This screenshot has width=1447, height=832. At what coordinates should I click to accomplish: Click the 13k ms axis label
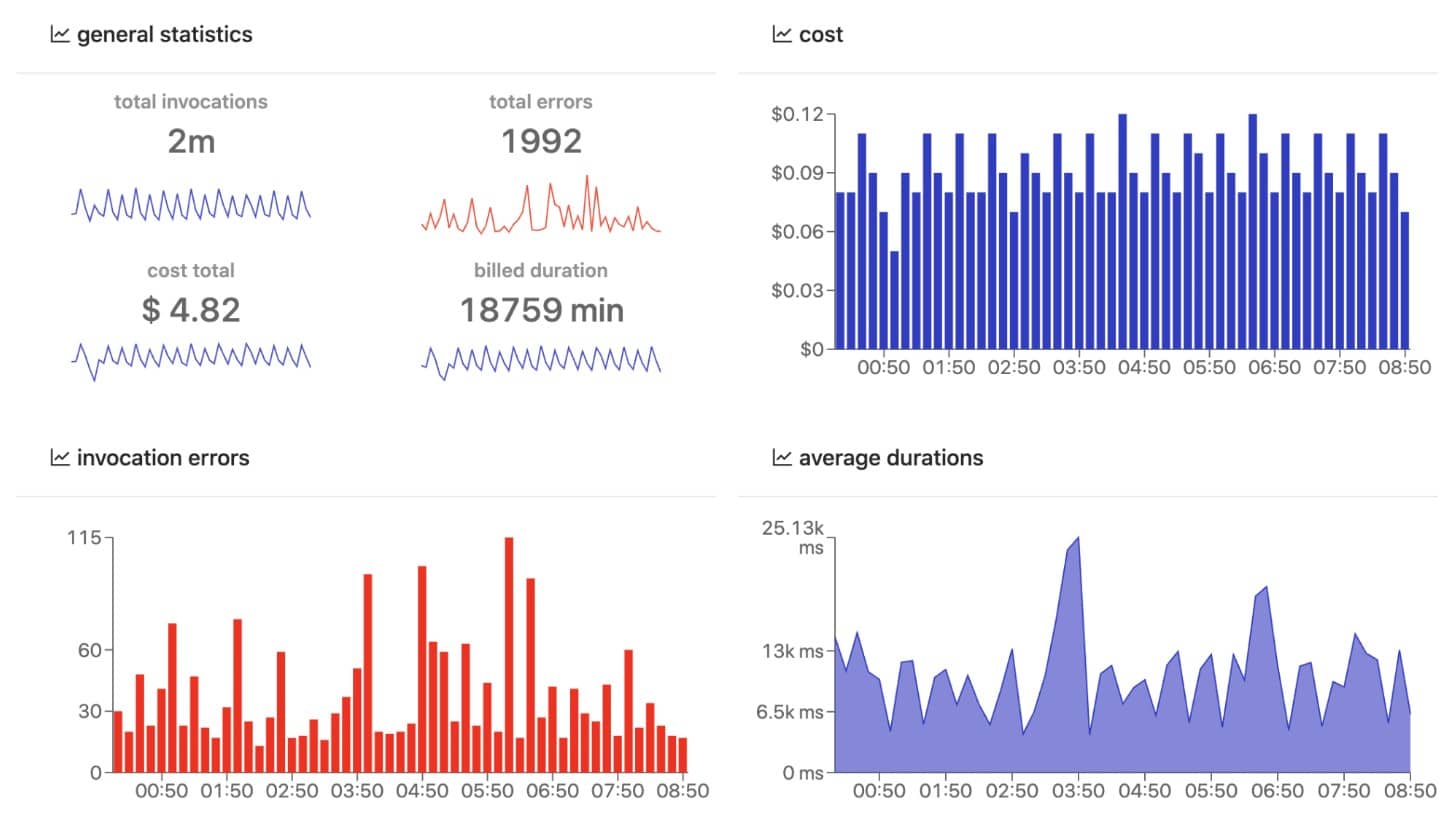(x=791, y=651)
